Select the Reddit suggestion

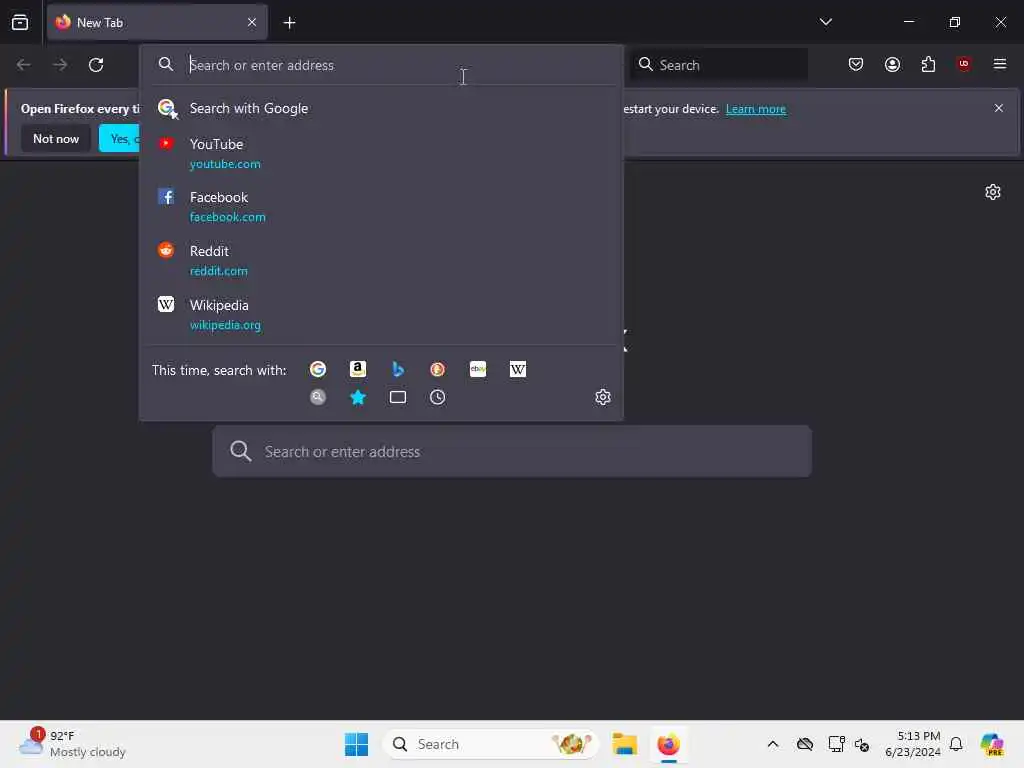click(x=381, y=260)
